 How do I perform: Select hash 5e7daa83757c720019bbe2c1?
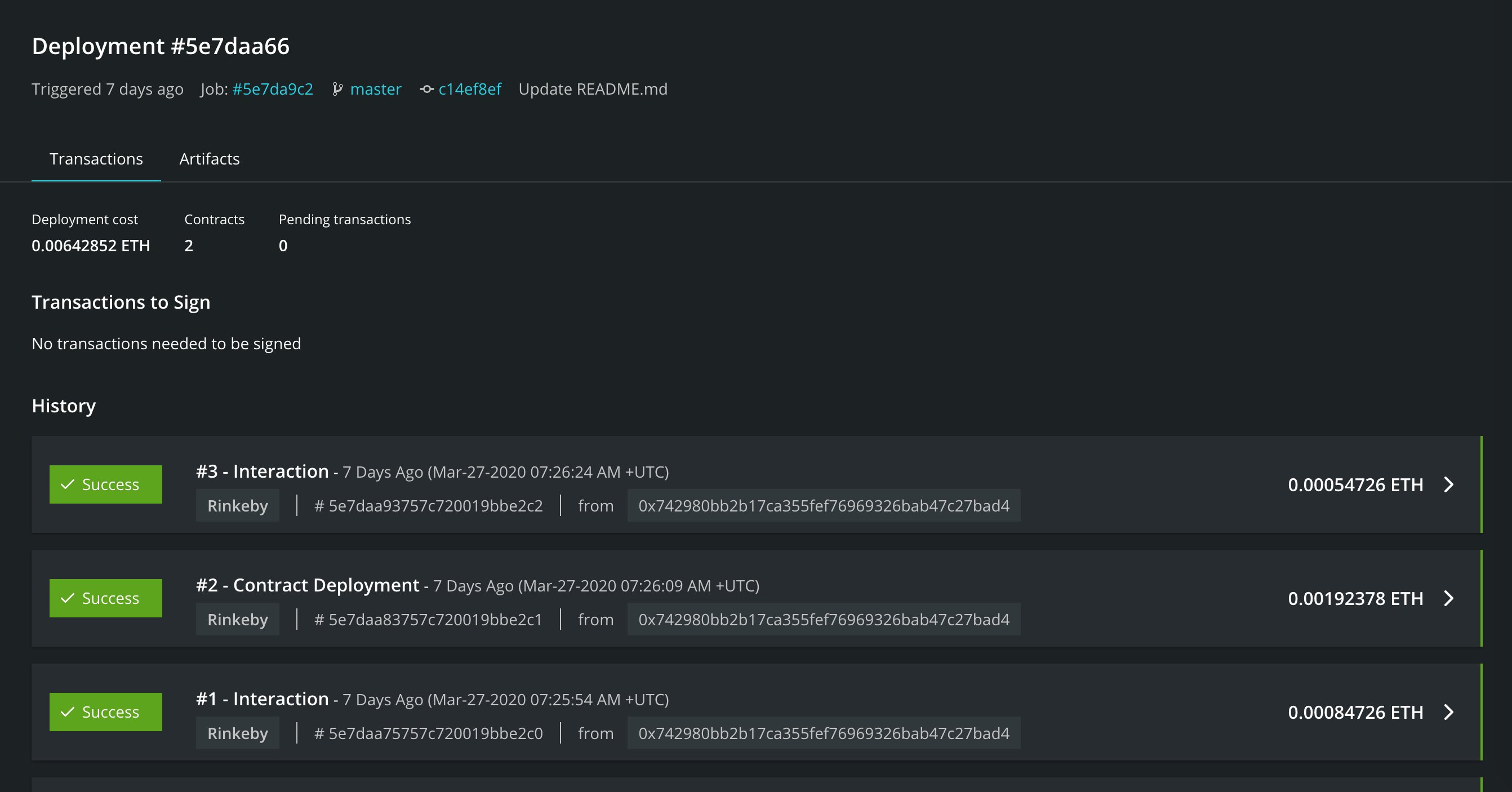pos(435,620)
